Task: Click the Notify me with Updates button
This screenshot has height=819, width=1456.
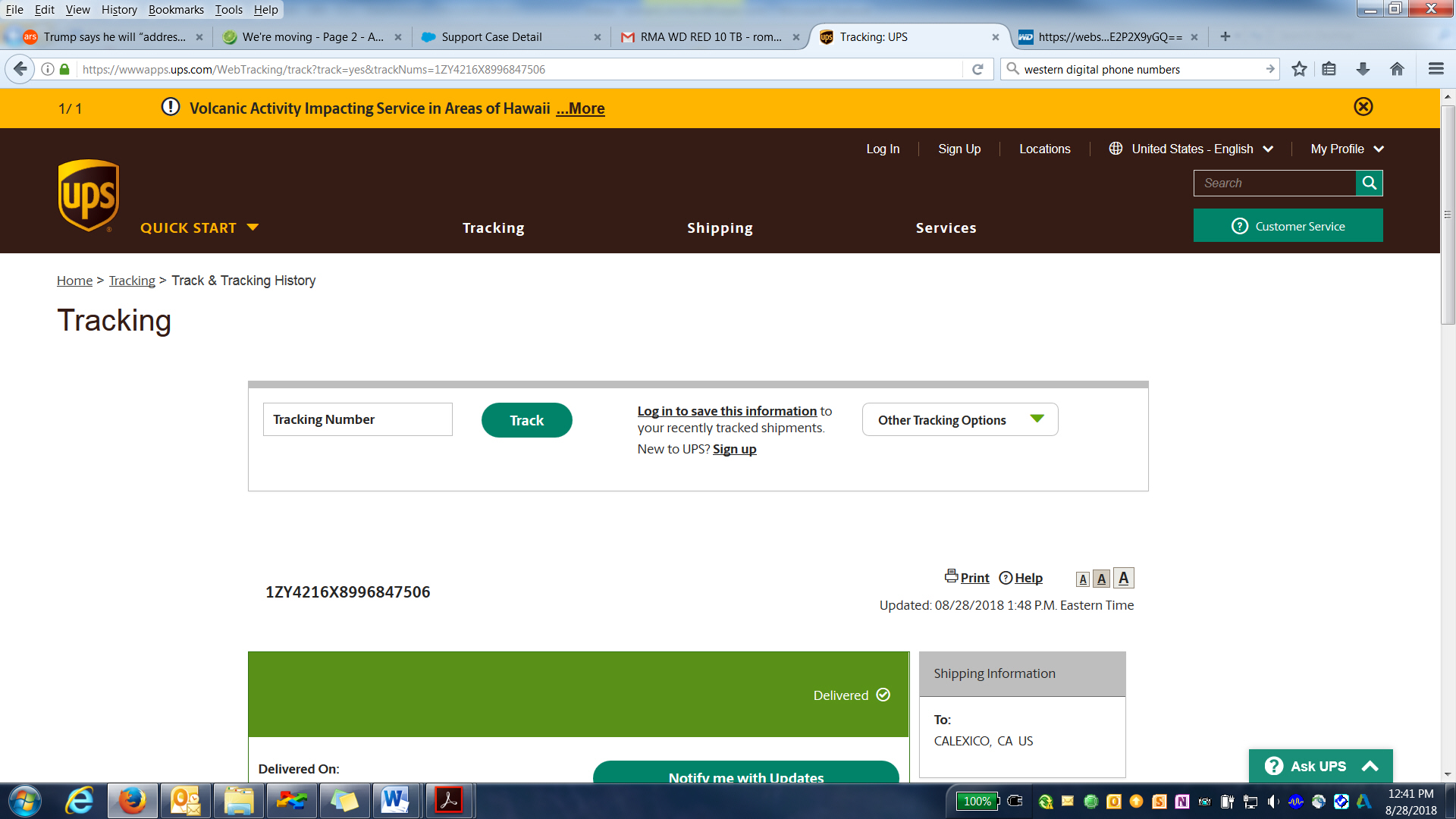Action: [746, 772]
